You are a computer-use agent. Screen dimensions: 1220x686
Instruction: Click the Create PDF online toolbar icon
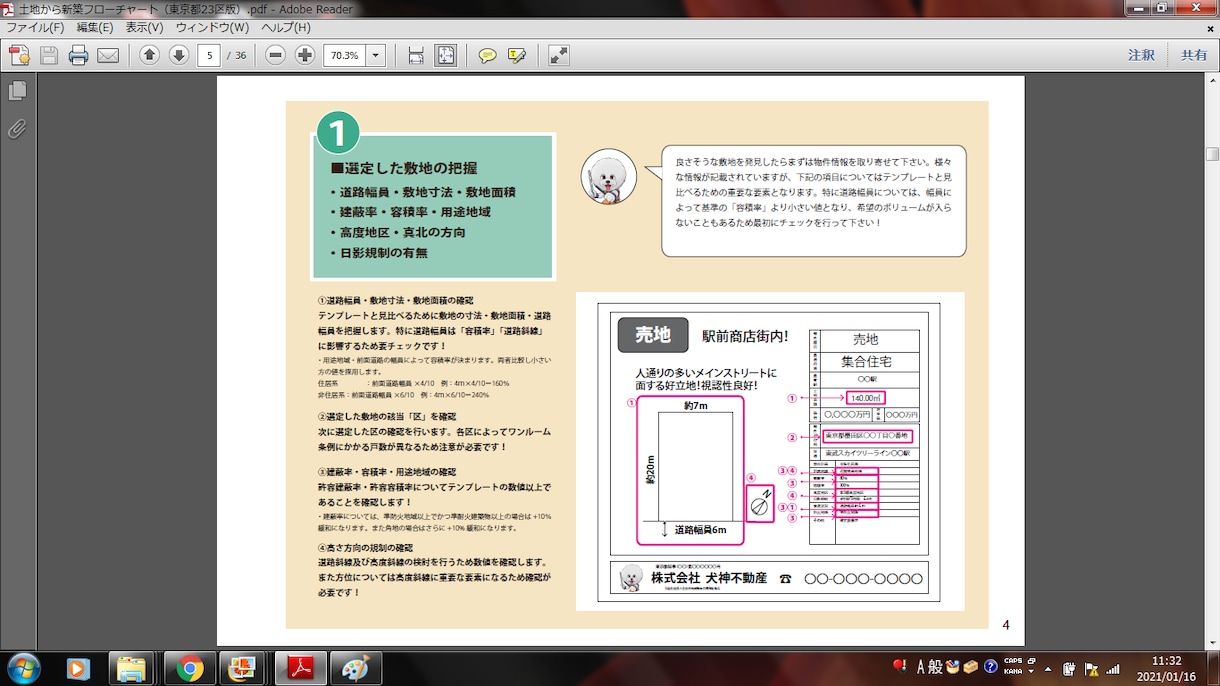pos(19,55)
